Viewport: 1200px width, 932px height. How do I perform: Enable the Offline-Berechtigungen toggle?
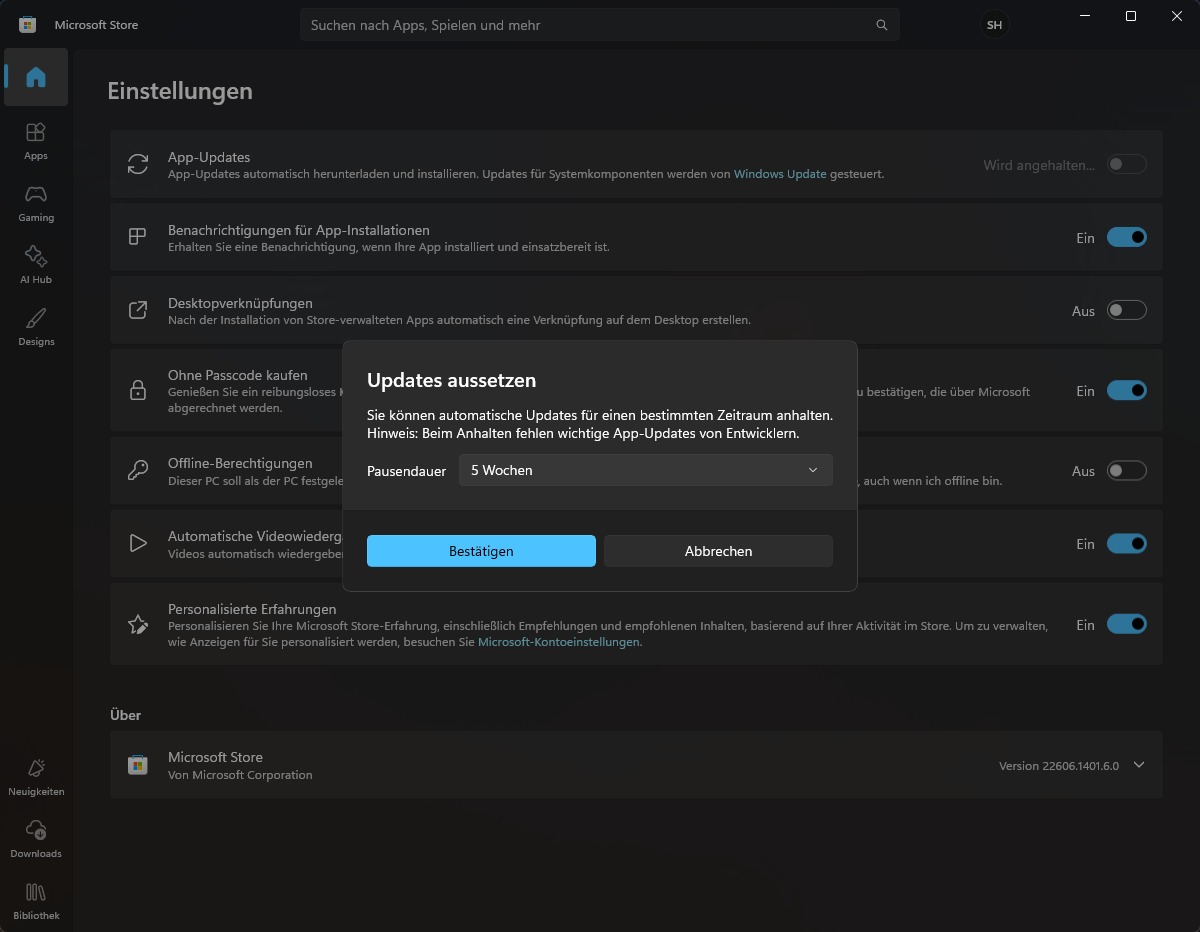1127,470
